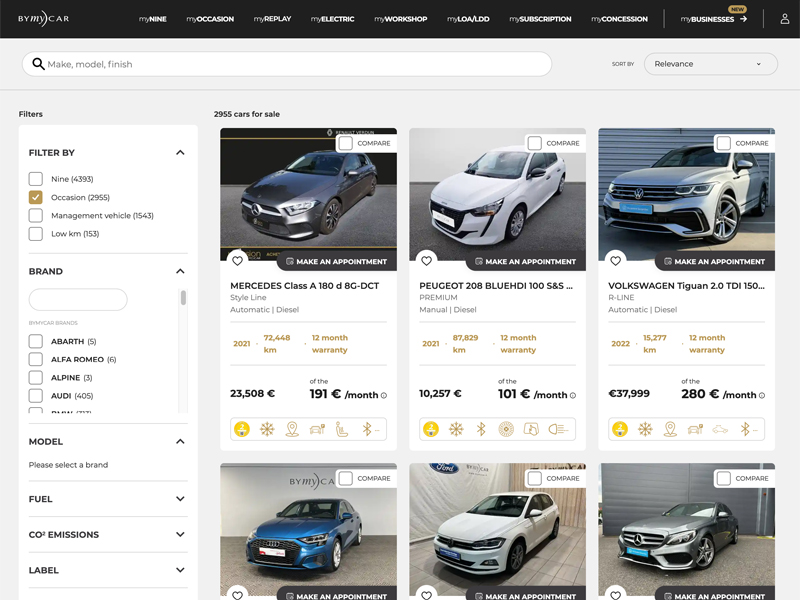Favorite the Mercedes Class A with heart icon
The height and width of the screenshot is (600, 800).
237,261
